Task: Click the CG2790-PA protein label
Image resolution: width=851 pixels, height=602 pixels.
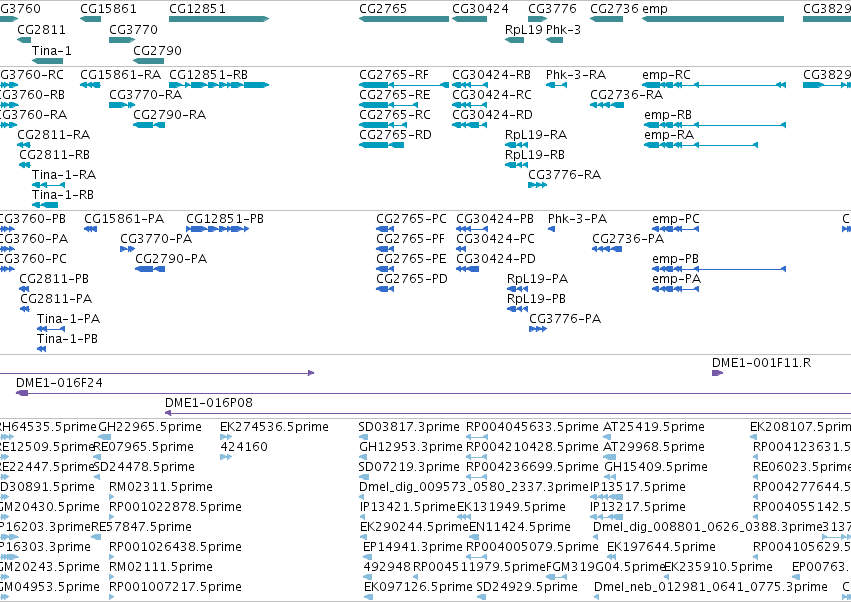Action: (x=171, y=259)
